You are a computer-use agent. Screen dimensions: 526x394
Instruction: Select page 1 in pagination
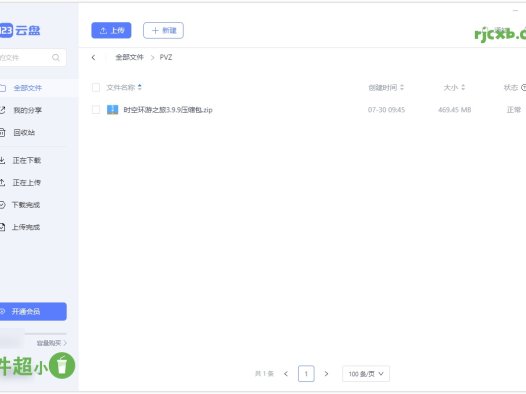pyautogui.click(x=306, y=374)
